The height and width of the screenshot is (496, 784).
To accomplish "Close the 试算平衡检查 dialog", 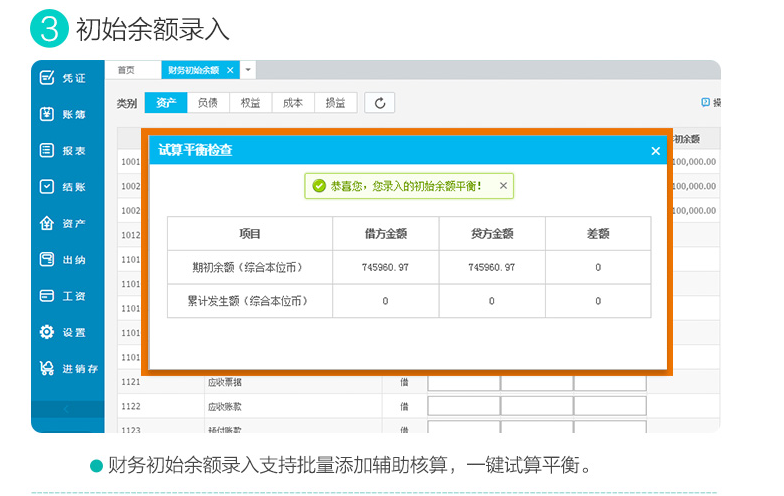I will coord(656,151).
